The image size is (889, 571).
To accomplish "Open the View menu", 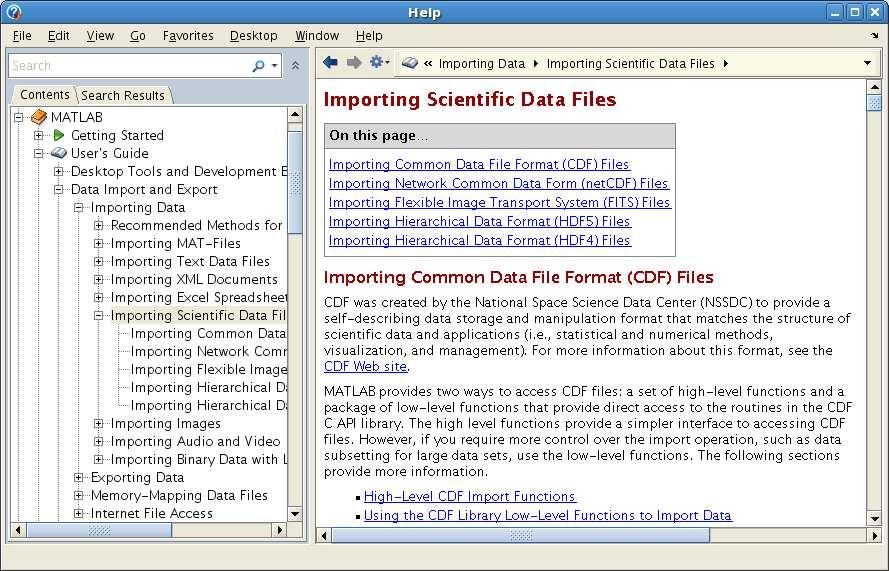I will (x=100, y=36).
